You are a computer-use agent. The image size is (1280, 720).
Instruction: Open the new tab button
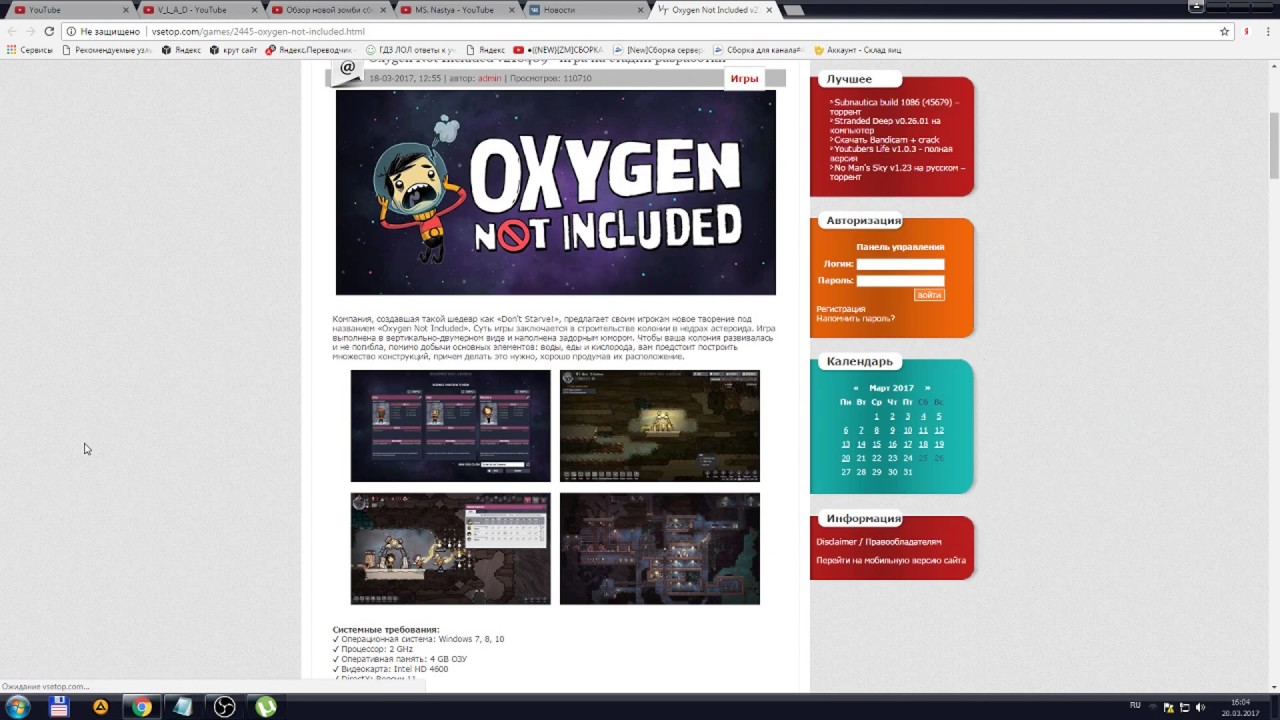tap(793, 10)
